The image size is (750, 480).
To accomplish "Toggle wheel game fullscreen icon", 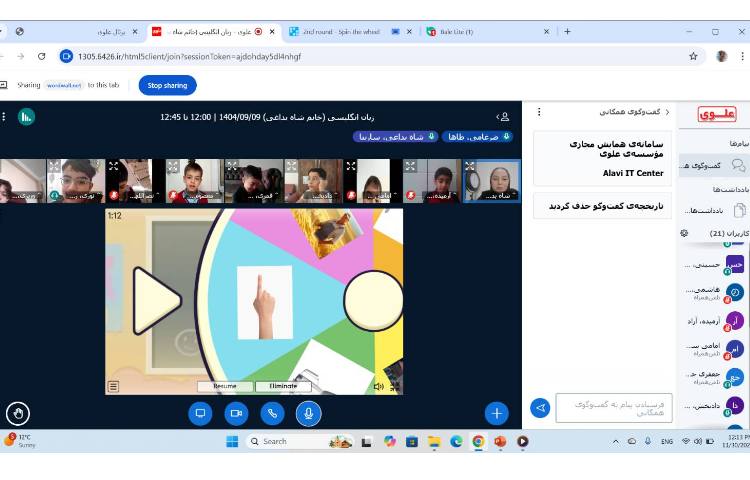I will pos(395,387).
